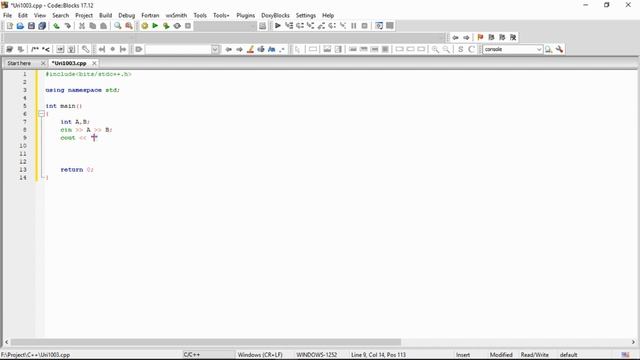This screenshot has height=360, width=640.
Task: Click the Stop debugger icon
Action: tap(364, 26)
